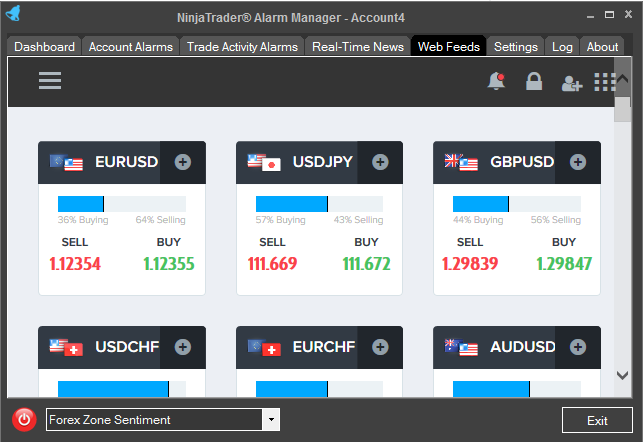Image resolution: width=644 pixels, height=442 pixels.
Task: Click the GBPUSD flag pair icon
Action: tap(461, 163)
